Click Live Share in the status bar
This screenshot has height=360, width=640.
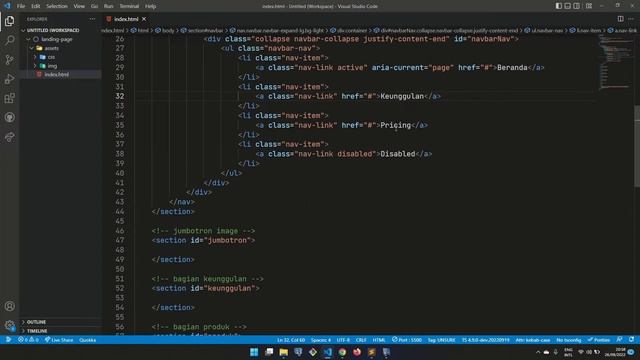[59, 340]
